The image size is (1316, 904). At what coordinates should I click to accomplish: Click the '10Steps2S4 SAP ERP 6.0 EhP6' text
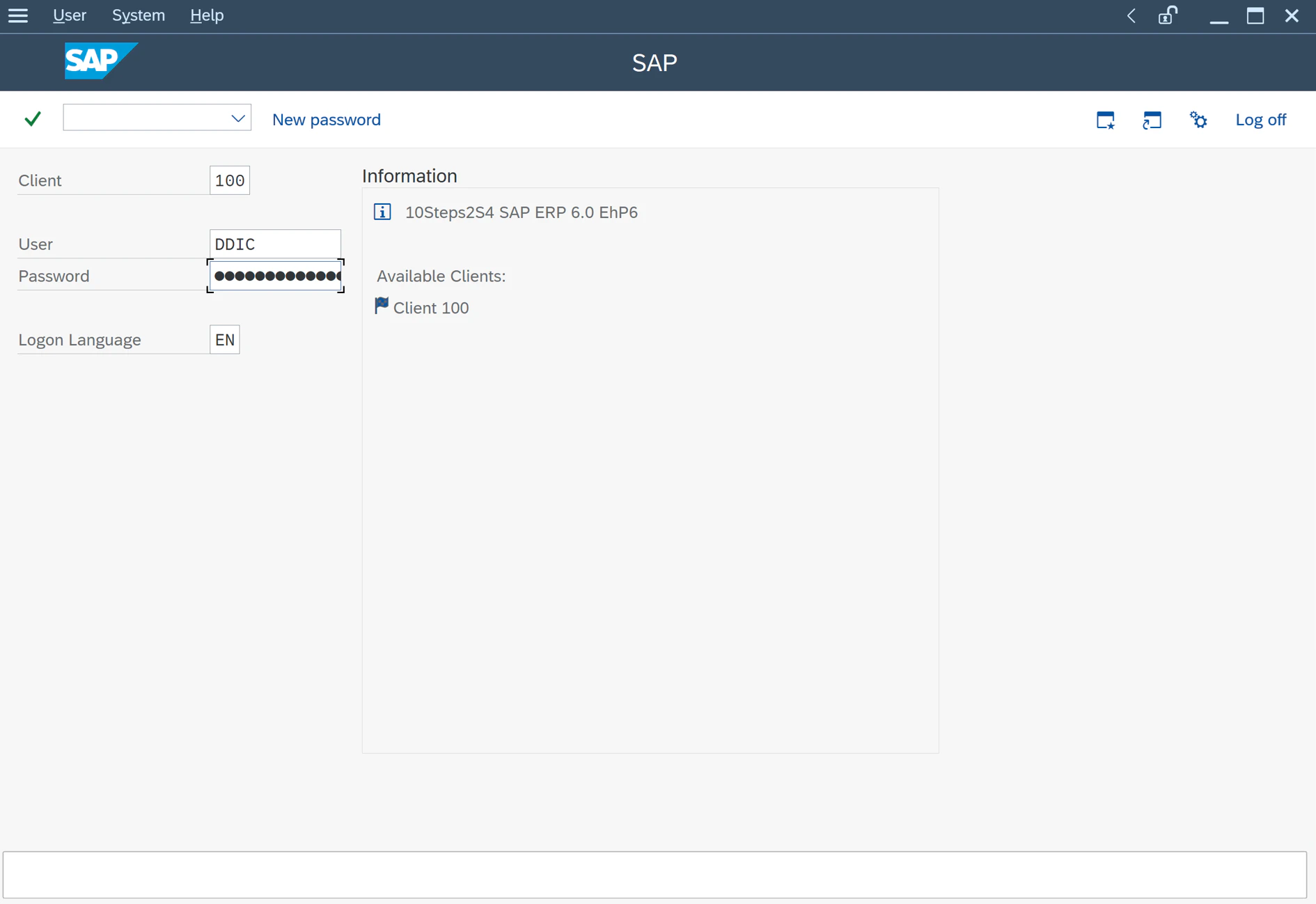point(522,212)
